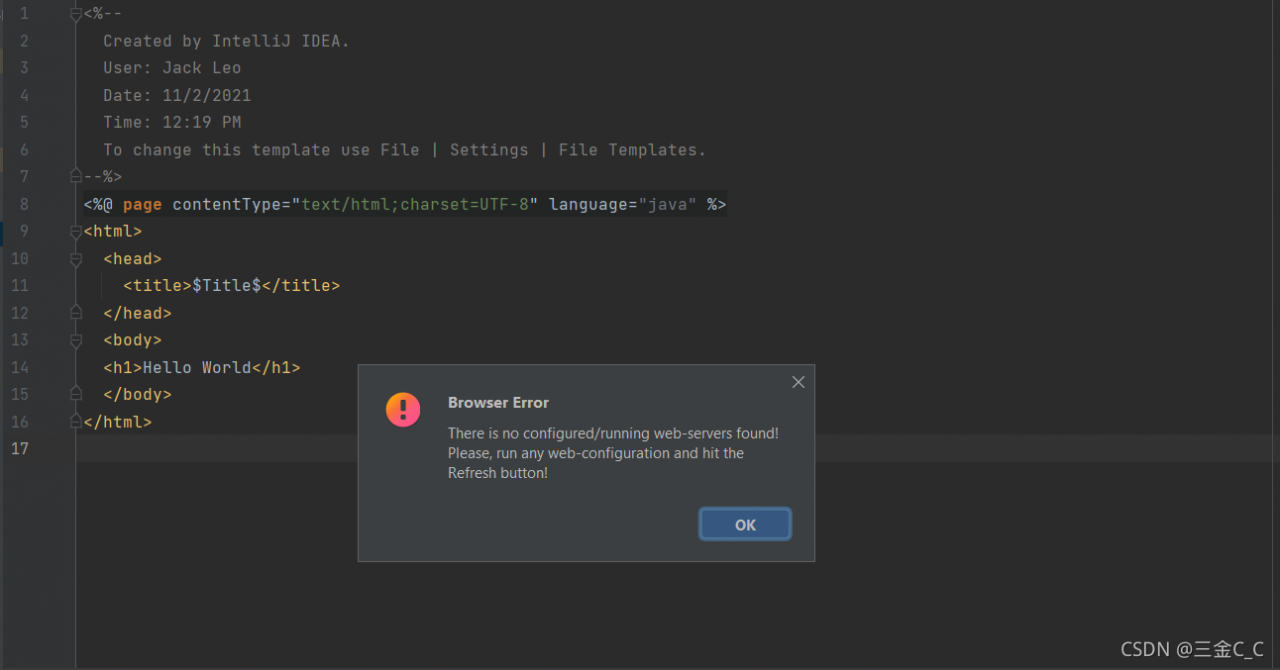The height and width of the screenshot is (670, 1280).
Task: Click OK in Browser Error dialog
Action: [745, 524]
